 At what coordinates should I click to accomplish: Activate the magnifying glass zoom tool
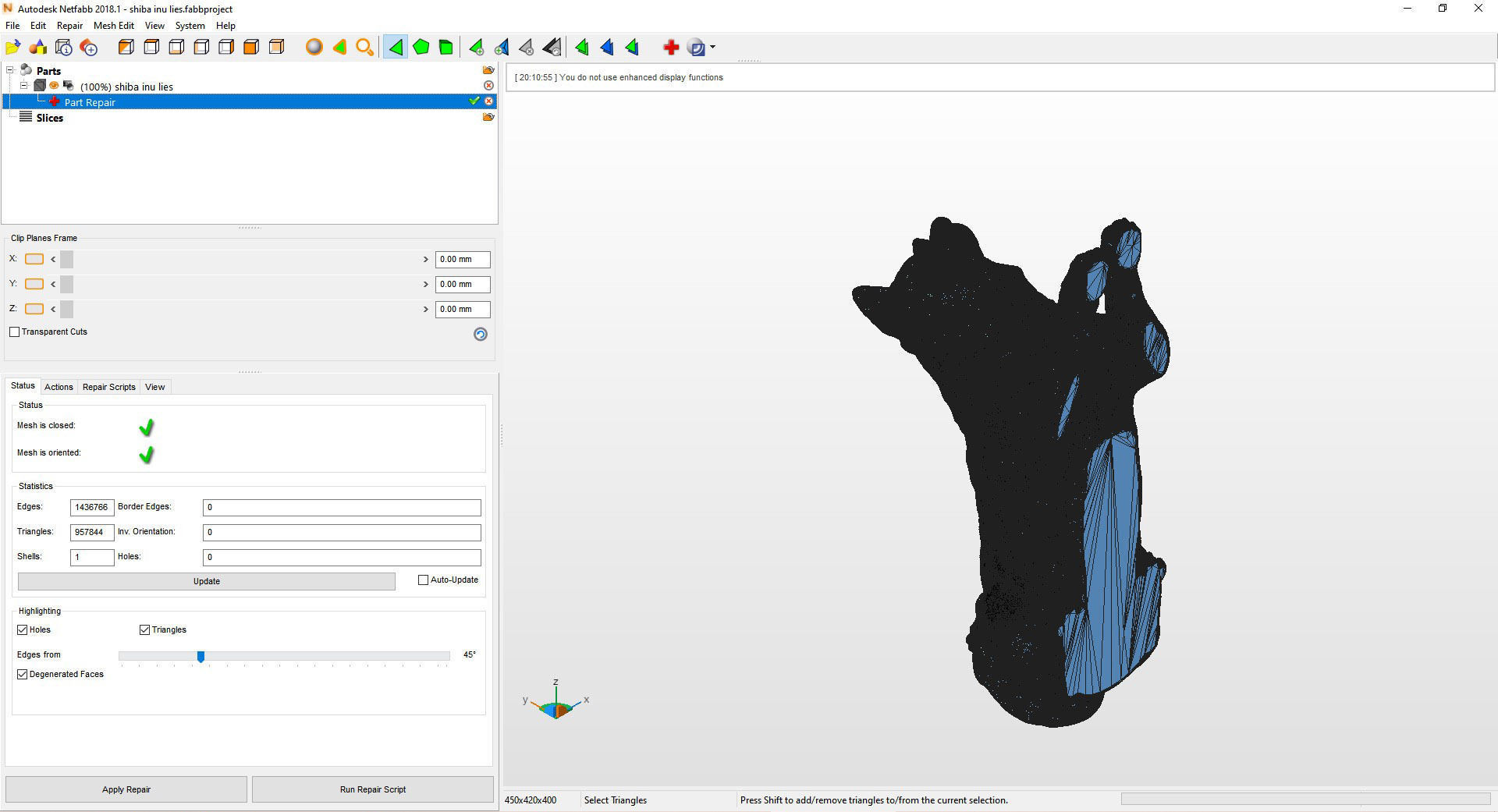364,48
